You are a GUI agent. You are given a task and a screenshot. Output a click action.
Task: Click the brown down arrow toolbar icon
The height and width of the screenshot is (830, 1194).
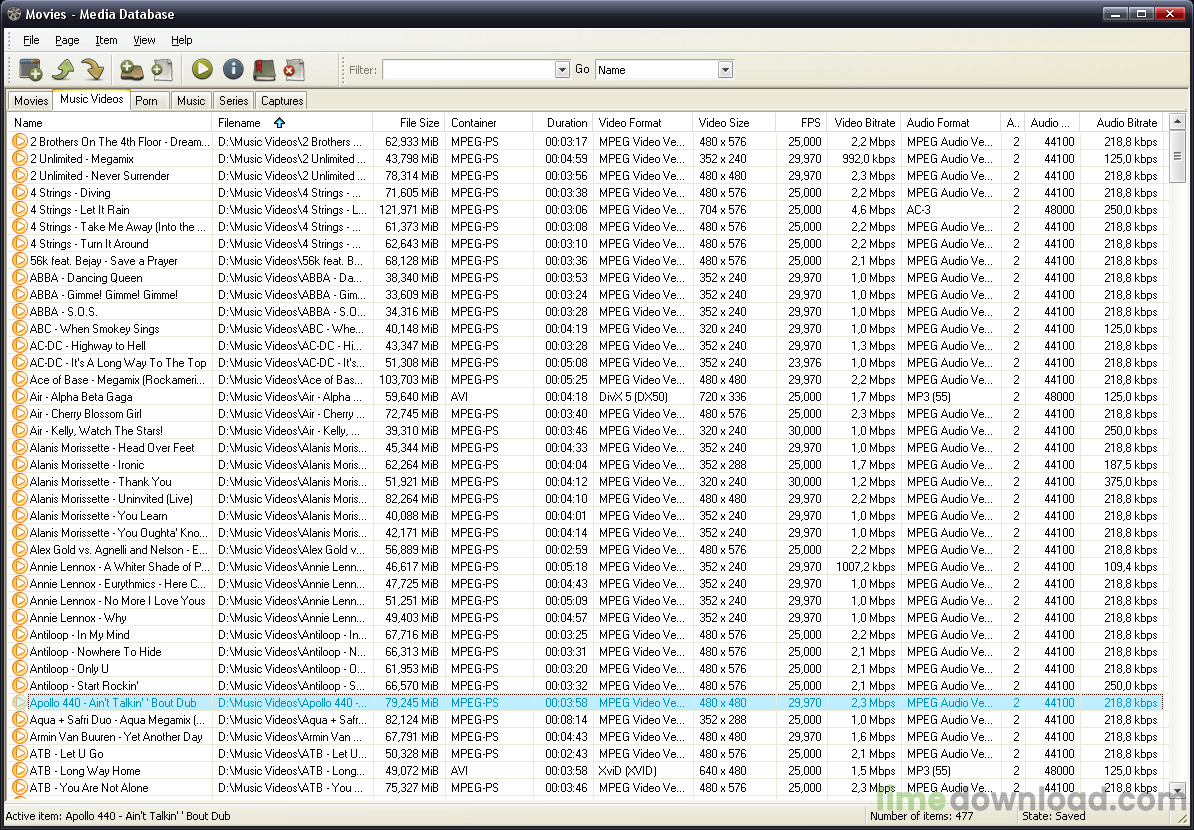pos(93,69)
